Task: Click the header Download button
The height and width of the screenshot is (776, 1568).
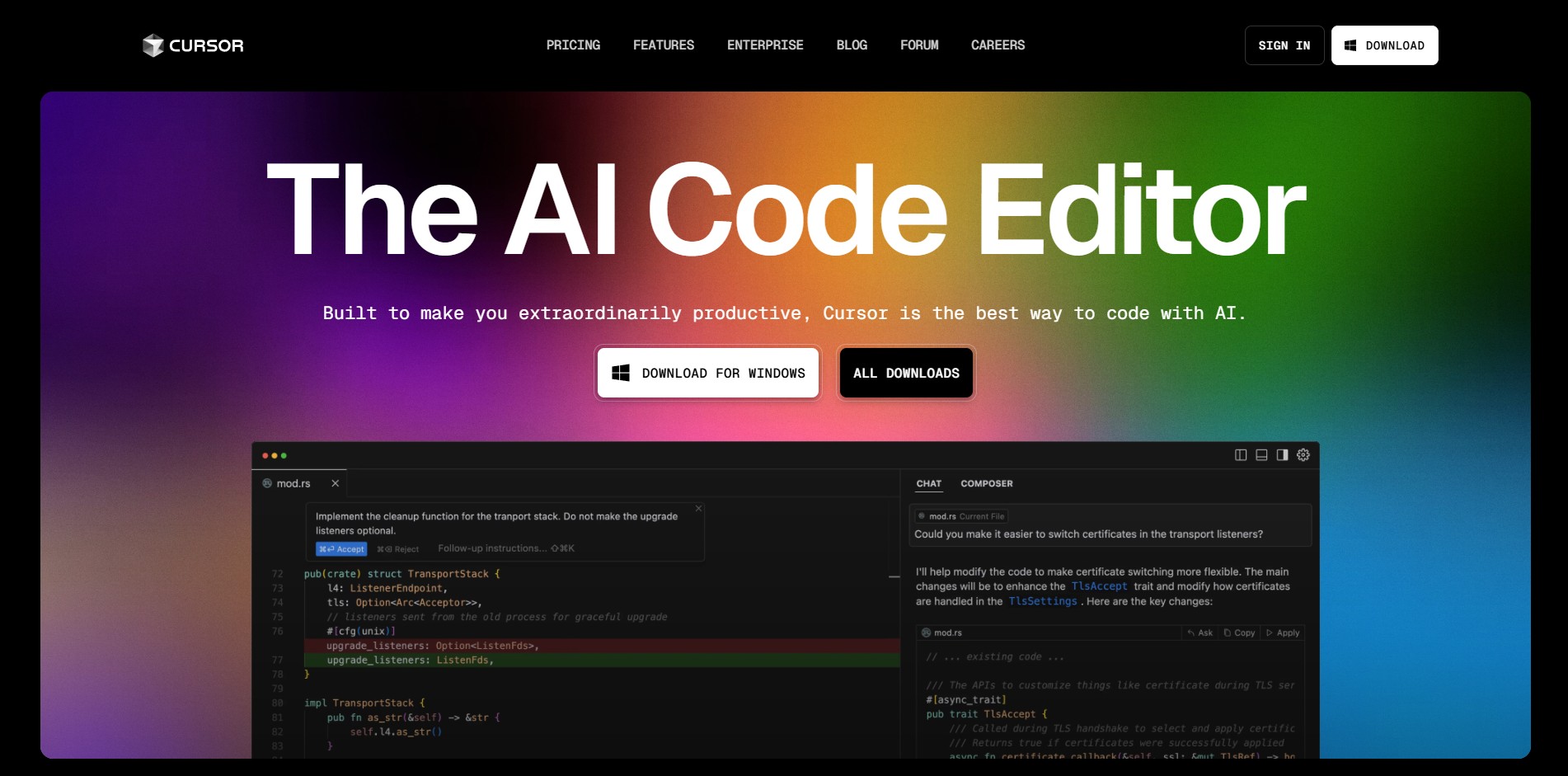Action: point(1385,45)
